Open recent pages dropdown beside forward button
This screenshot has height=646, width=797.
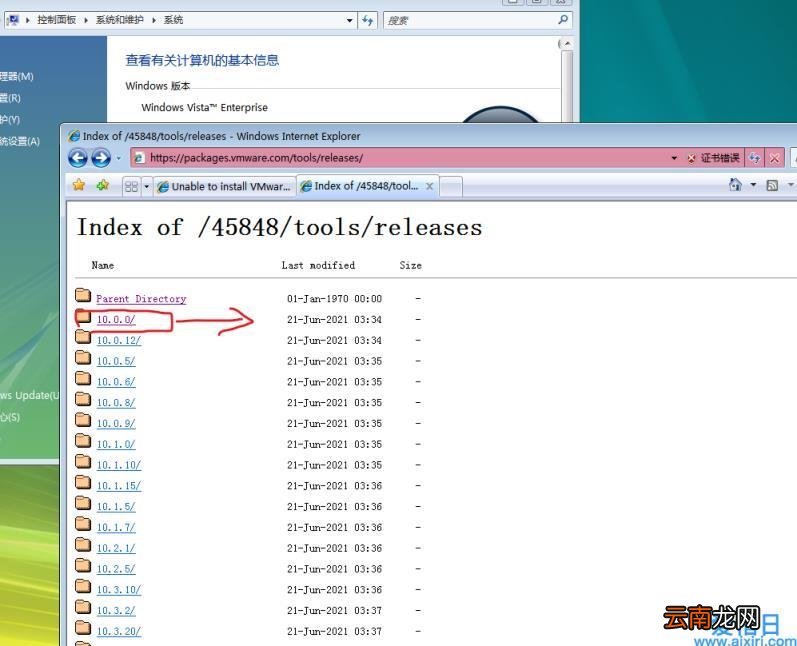tap(118, 158)
